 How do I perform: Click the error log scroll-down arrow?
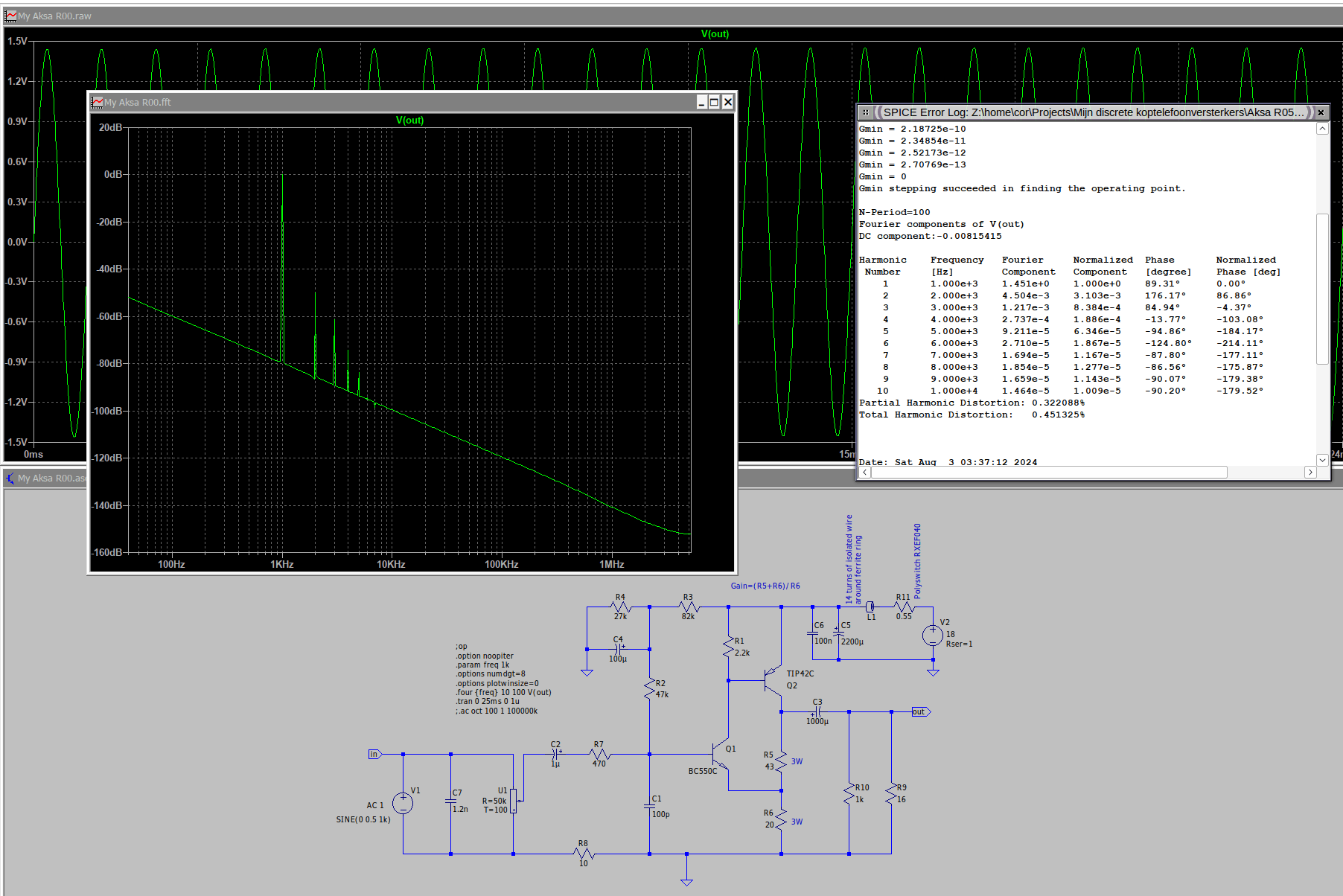pos(1322,460)
